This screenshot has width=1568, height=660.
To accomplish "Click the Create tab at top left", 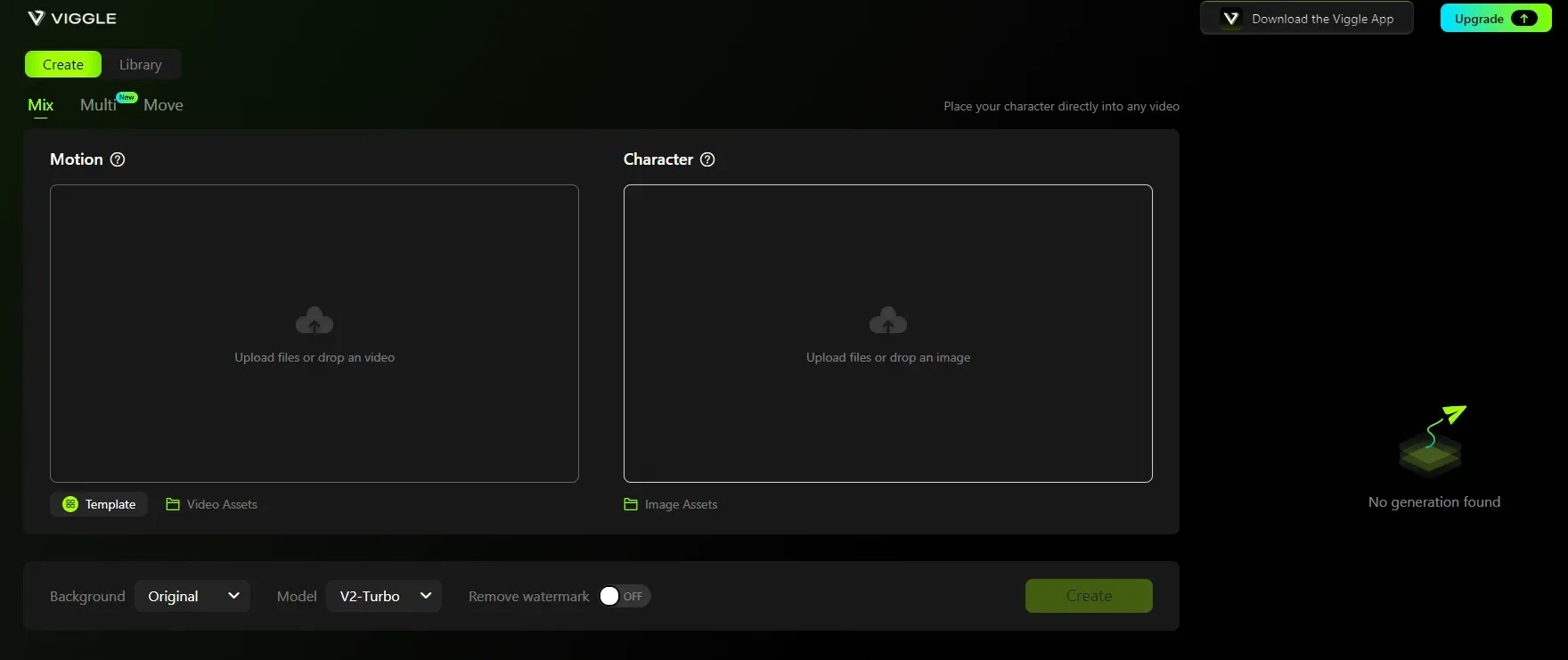I will tap(63, 64).
